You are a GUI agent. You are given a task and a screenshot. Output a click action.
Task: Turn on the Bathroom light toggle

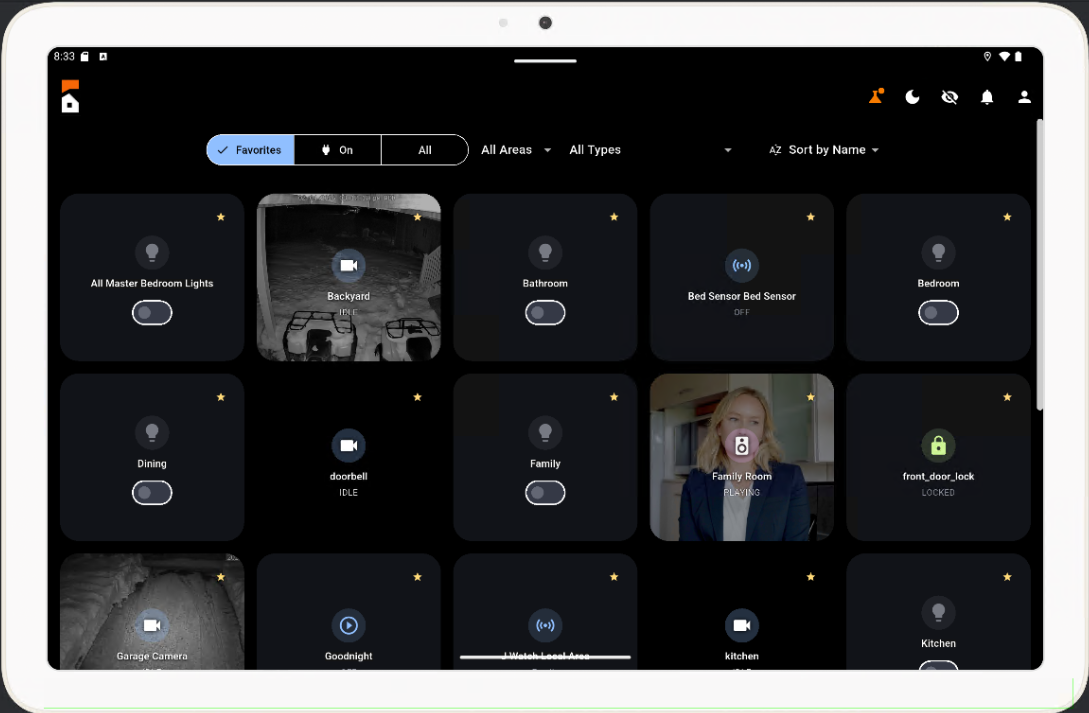545,312
